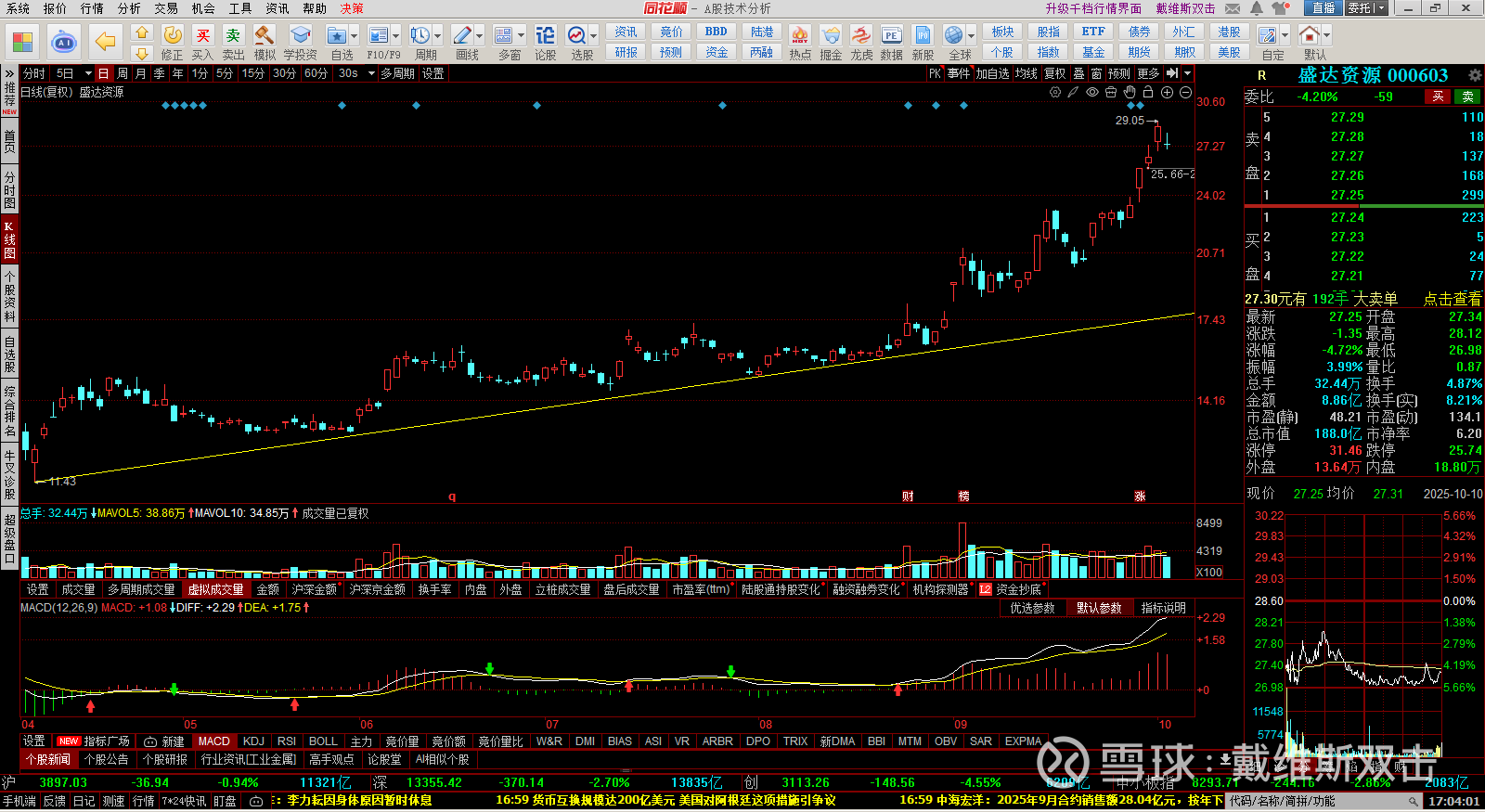1485x812 pixels.
Task: Click the green 卖 sell button in quote panel
Action: [1468, 97]
